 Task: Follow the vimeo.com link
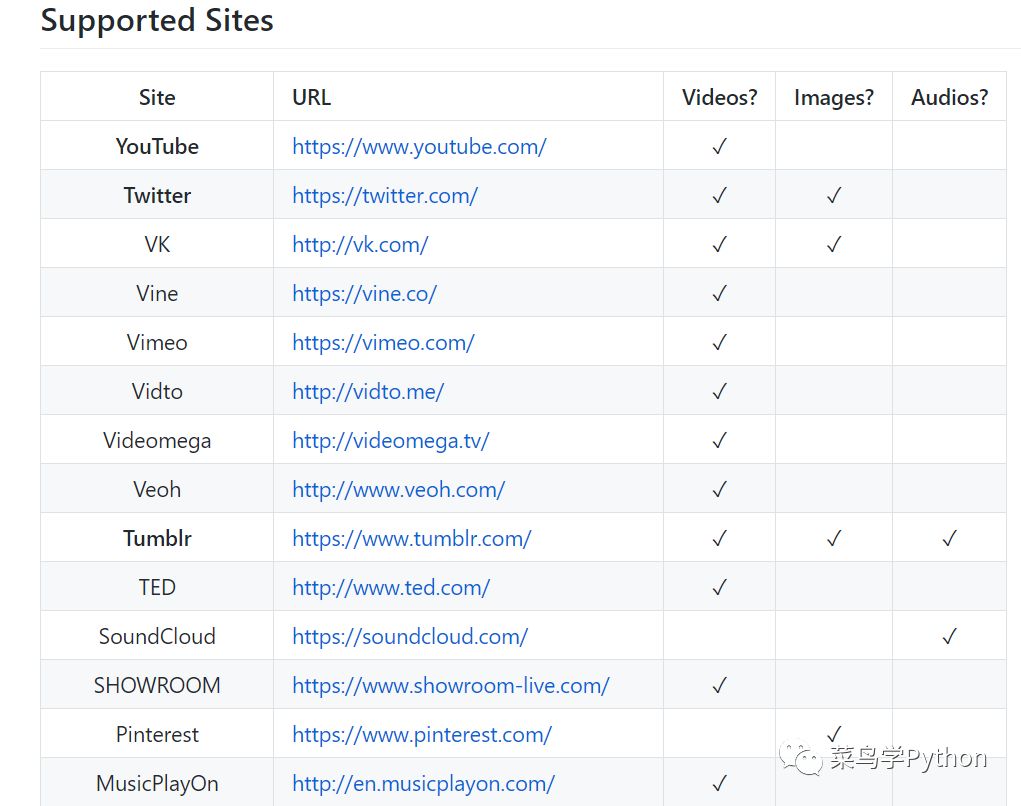coord(383,342)
